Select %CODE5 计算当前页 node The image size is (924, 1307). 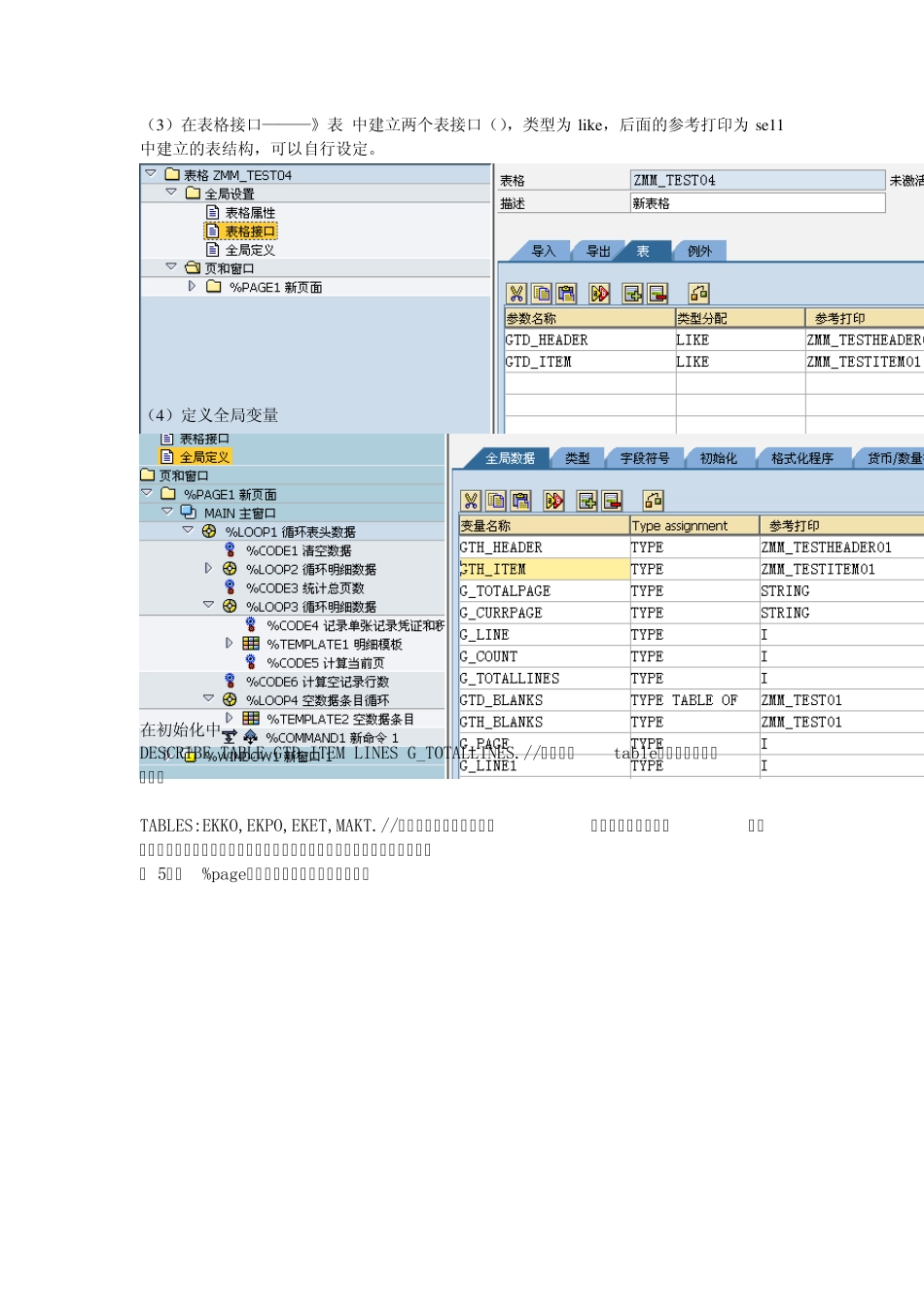pyautogui.click(x=315, y=662)
